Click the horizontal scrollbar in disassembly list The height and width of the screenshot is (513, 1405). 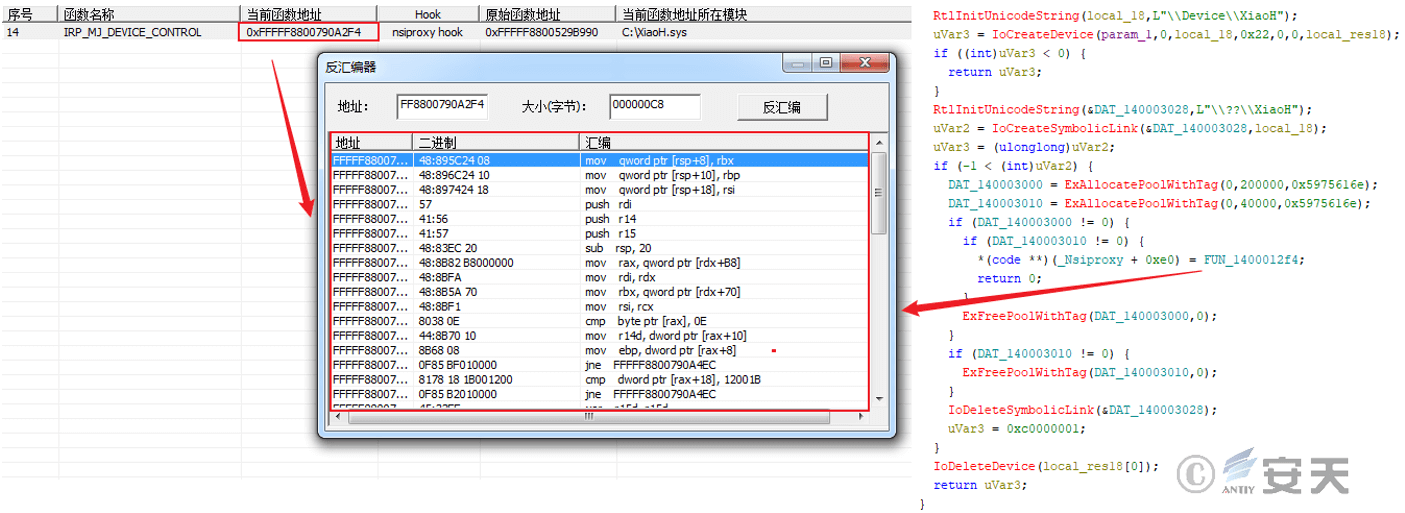point(600,417)
